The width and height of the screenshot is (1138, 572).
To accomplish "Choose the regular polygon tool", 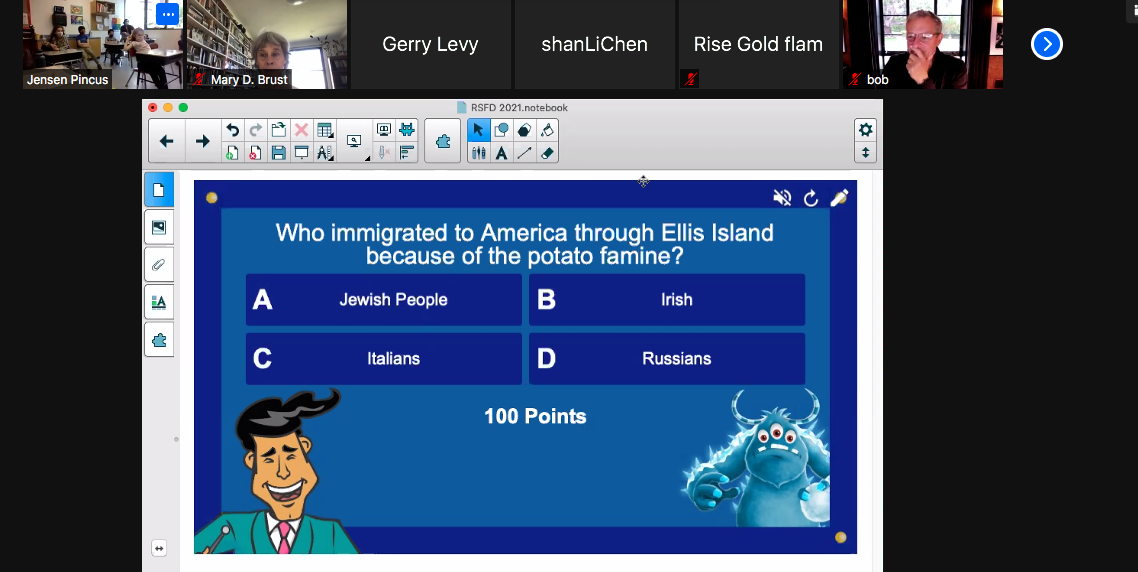I will tap(524, 130).
